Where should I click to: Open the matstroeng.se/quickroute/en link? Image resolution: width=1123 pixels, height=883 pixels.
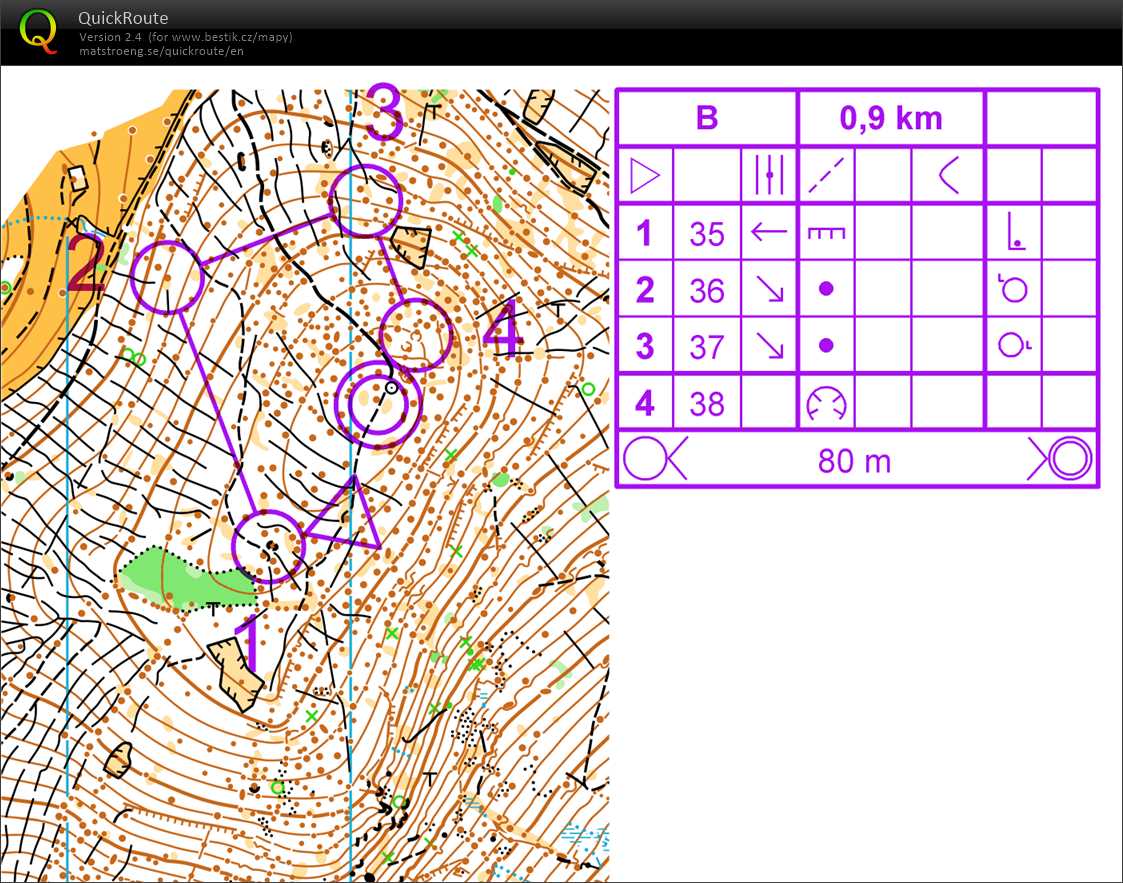click(161, 51)
